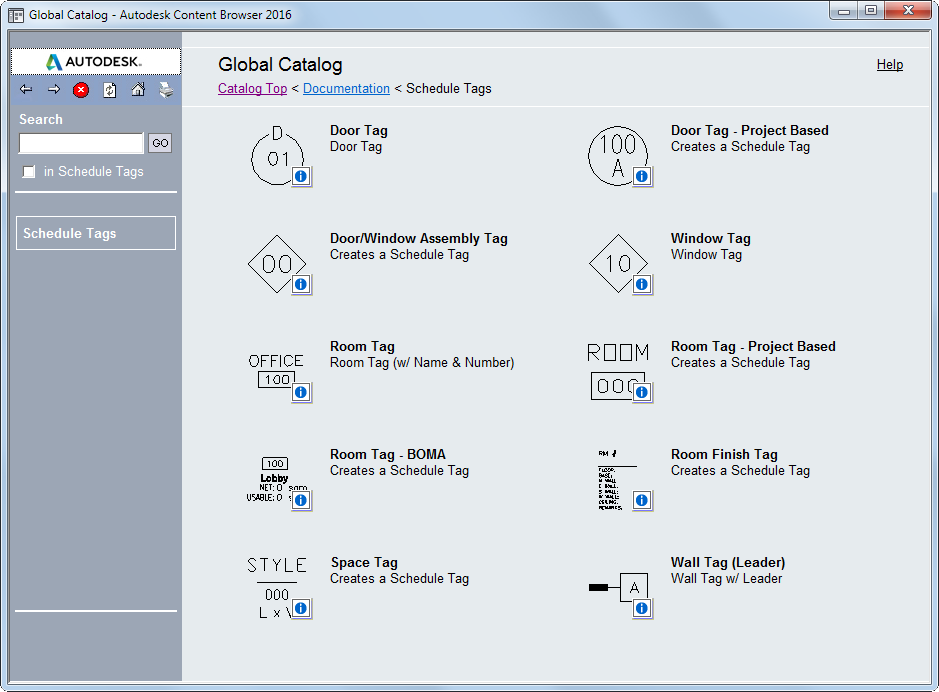Open info icon on Door/Window Assembly Tag
This screenshot has height=692, width=939.
(x=301, y=284)
